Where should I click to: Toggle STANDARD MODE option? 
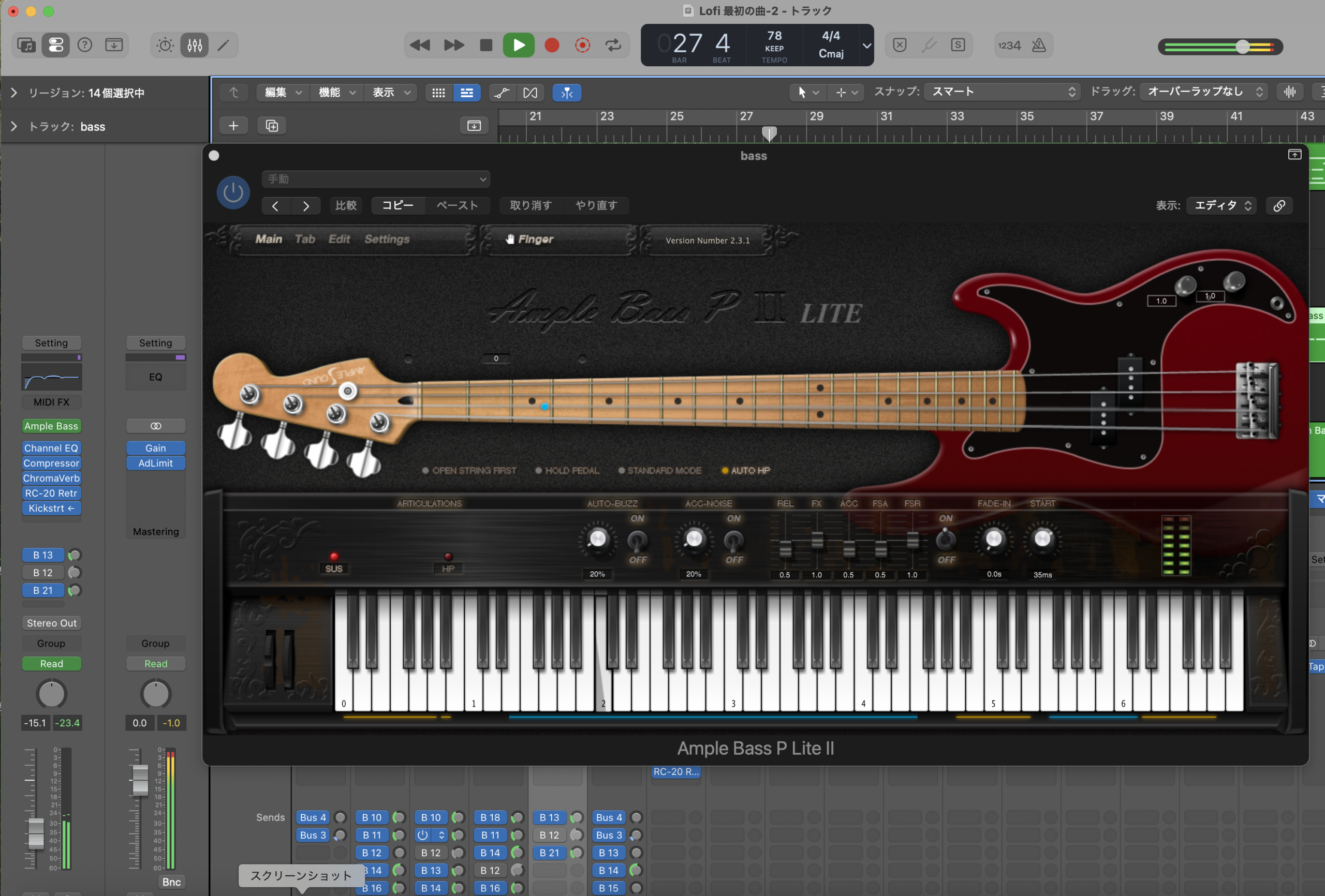[x=660, y=471]
